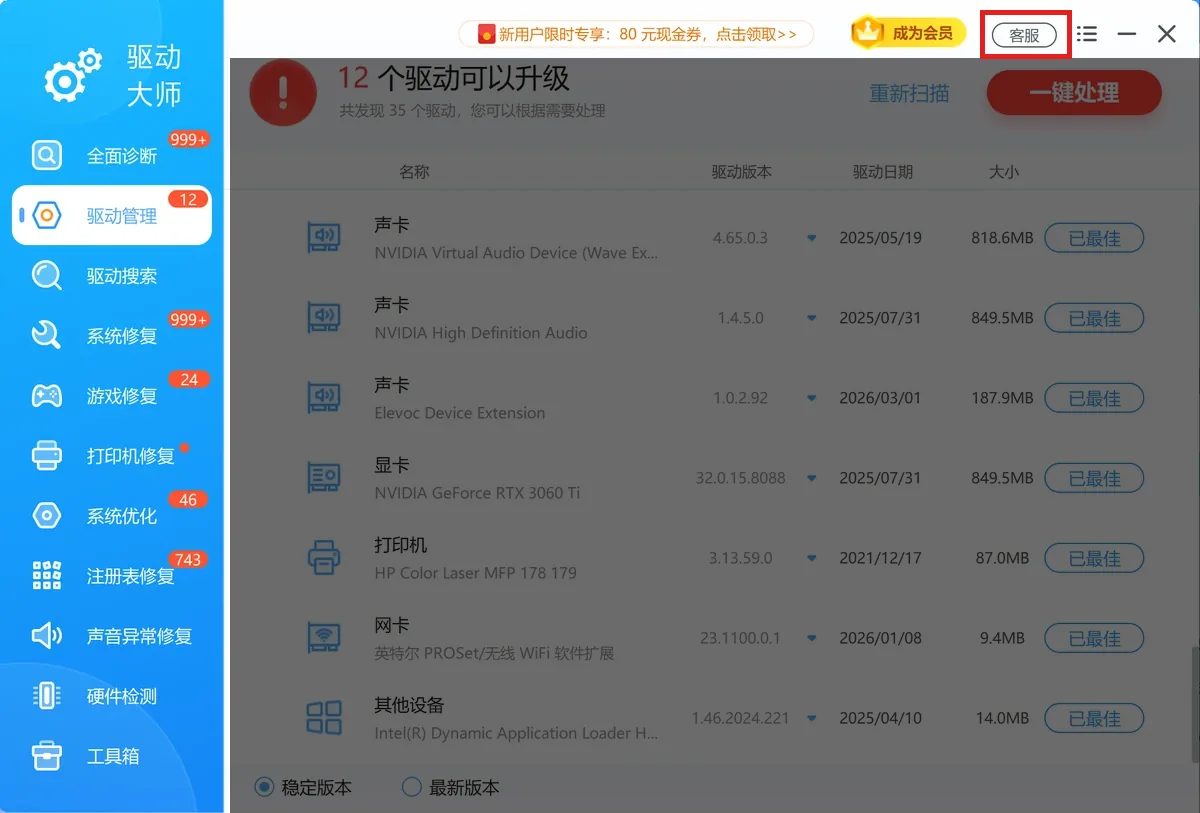Switch to 游戏修复 in sidebar
This screenshot has height=813, width=1200.
click(112, 396)
